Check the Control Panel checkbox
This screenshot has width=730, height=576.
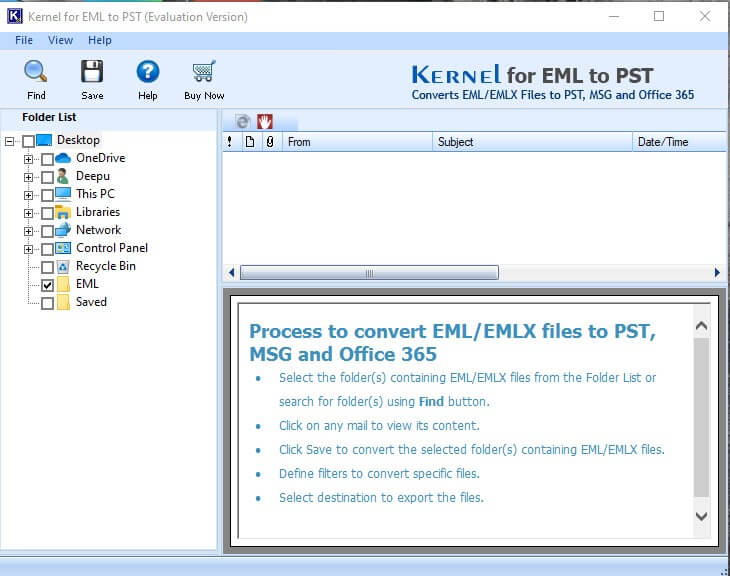coord(47,249)
